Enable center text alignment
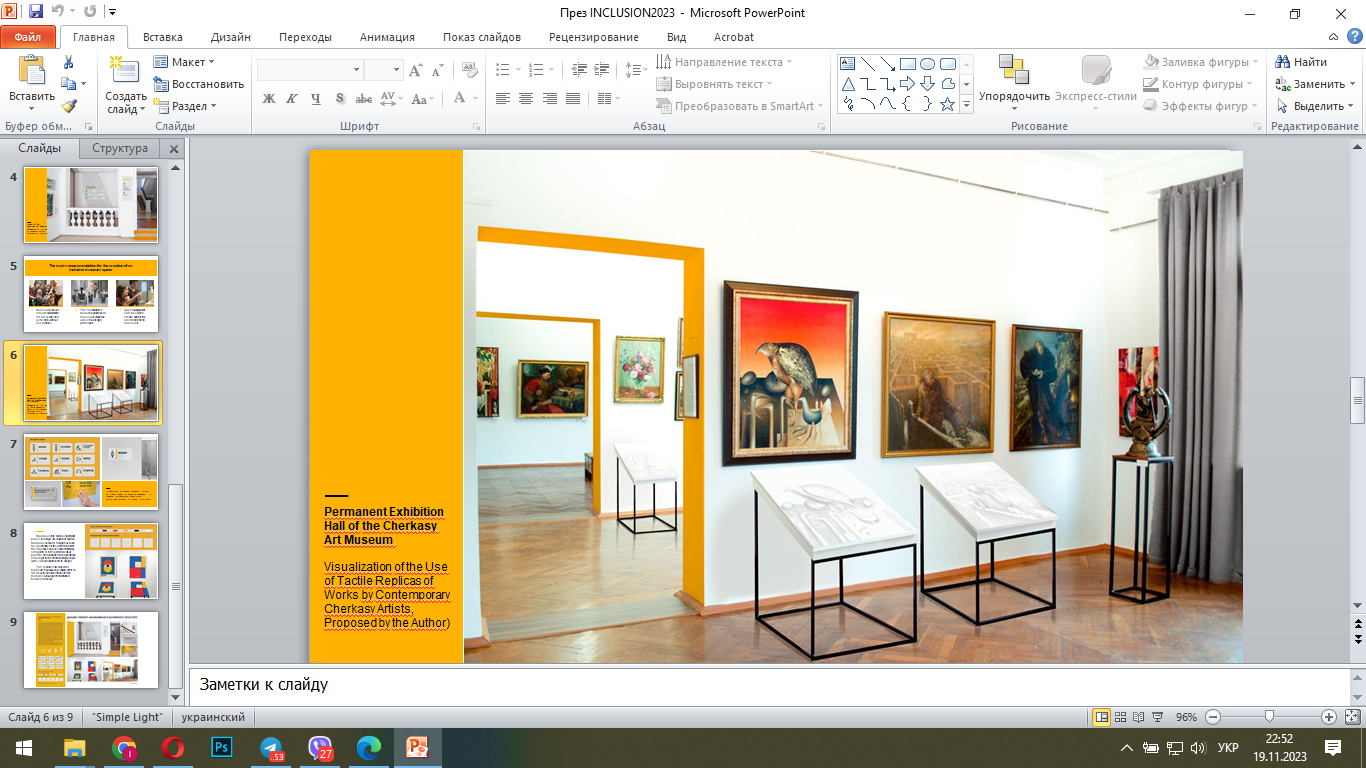The image size is (1366, 768). pos(526,99)
